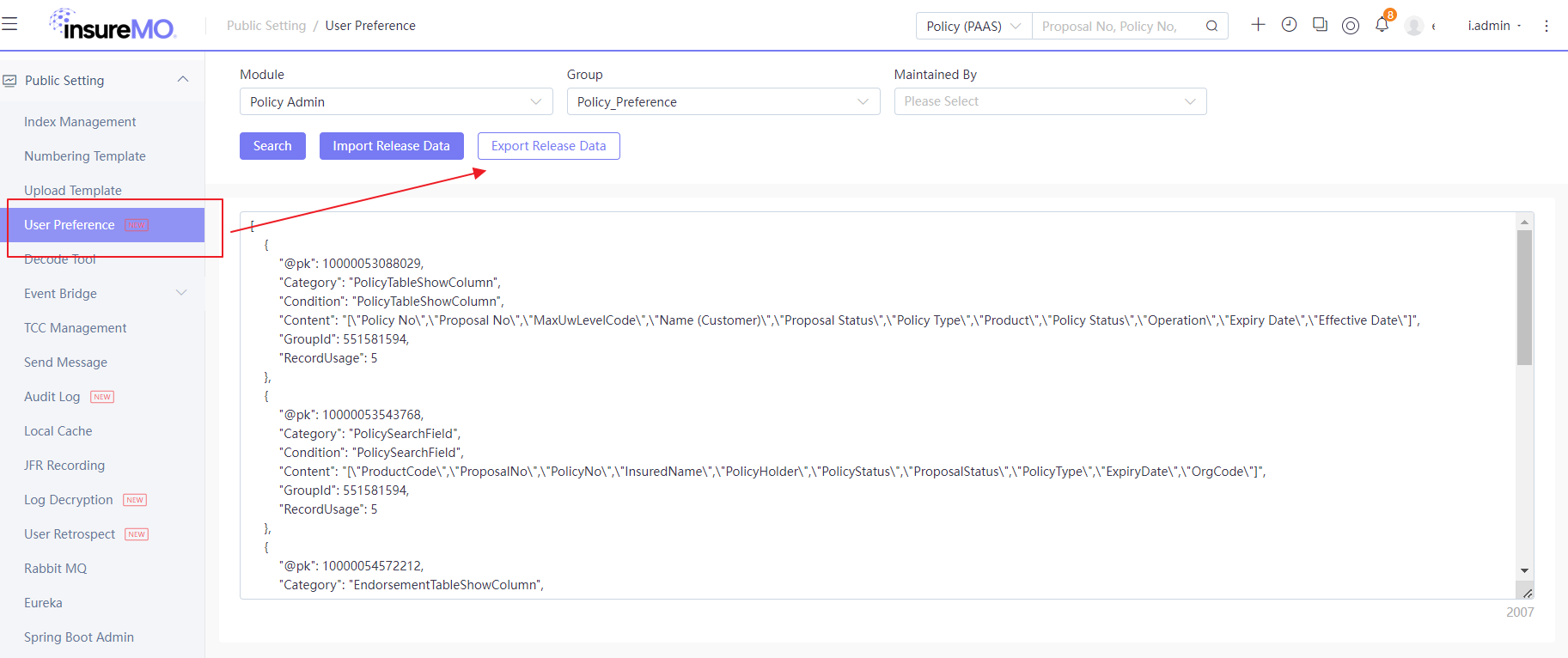Viewport: 1568px width, 658px height.
Task: Open the i.admin user dropdown
Action: pyautogui.click(x=1494, y=26)
